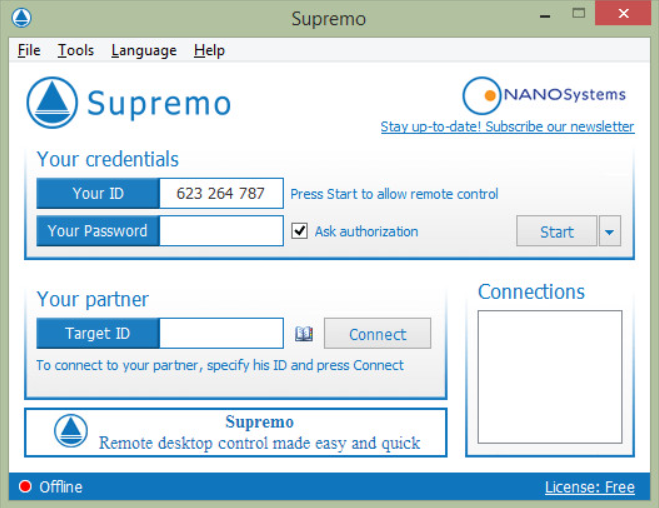This screenshot has width=659, height=508.
Task: Open the Help menu
Action: 209,50
